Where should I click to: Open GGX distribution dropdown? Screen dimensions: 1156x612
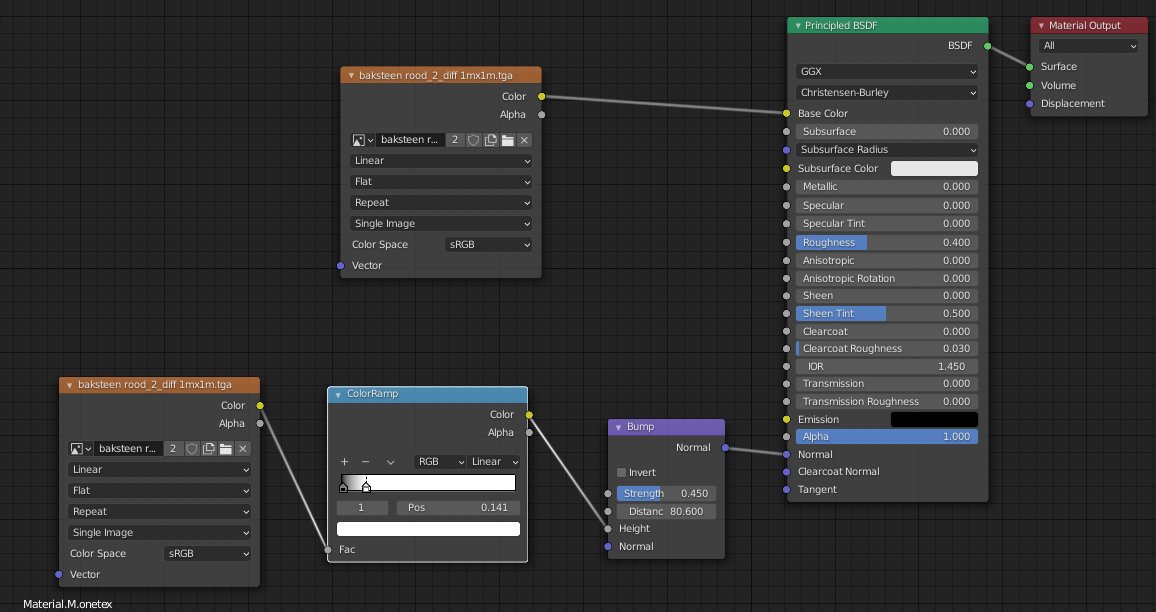(x=887, y=72)
